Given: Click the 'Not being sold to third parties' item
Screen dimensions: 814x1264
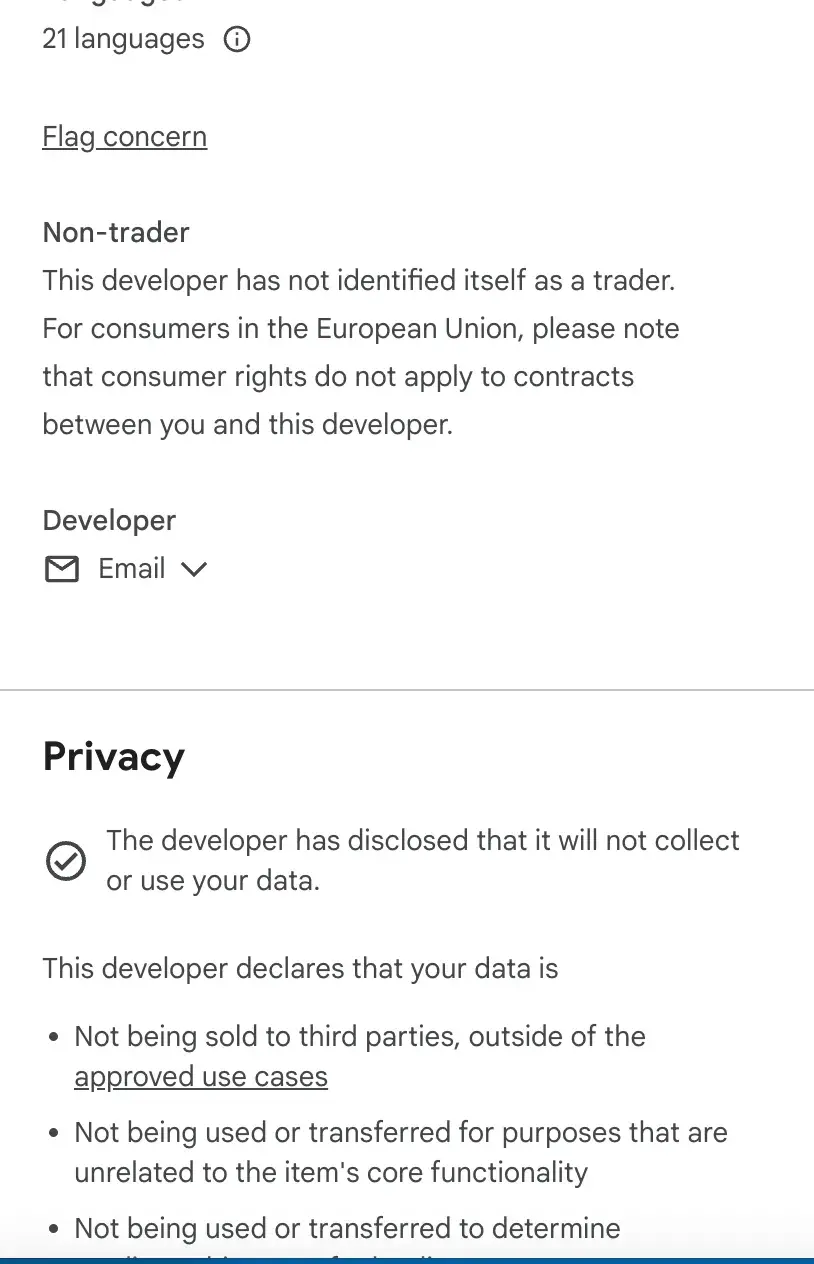Looking at the screenshot, I should 360,1036.
